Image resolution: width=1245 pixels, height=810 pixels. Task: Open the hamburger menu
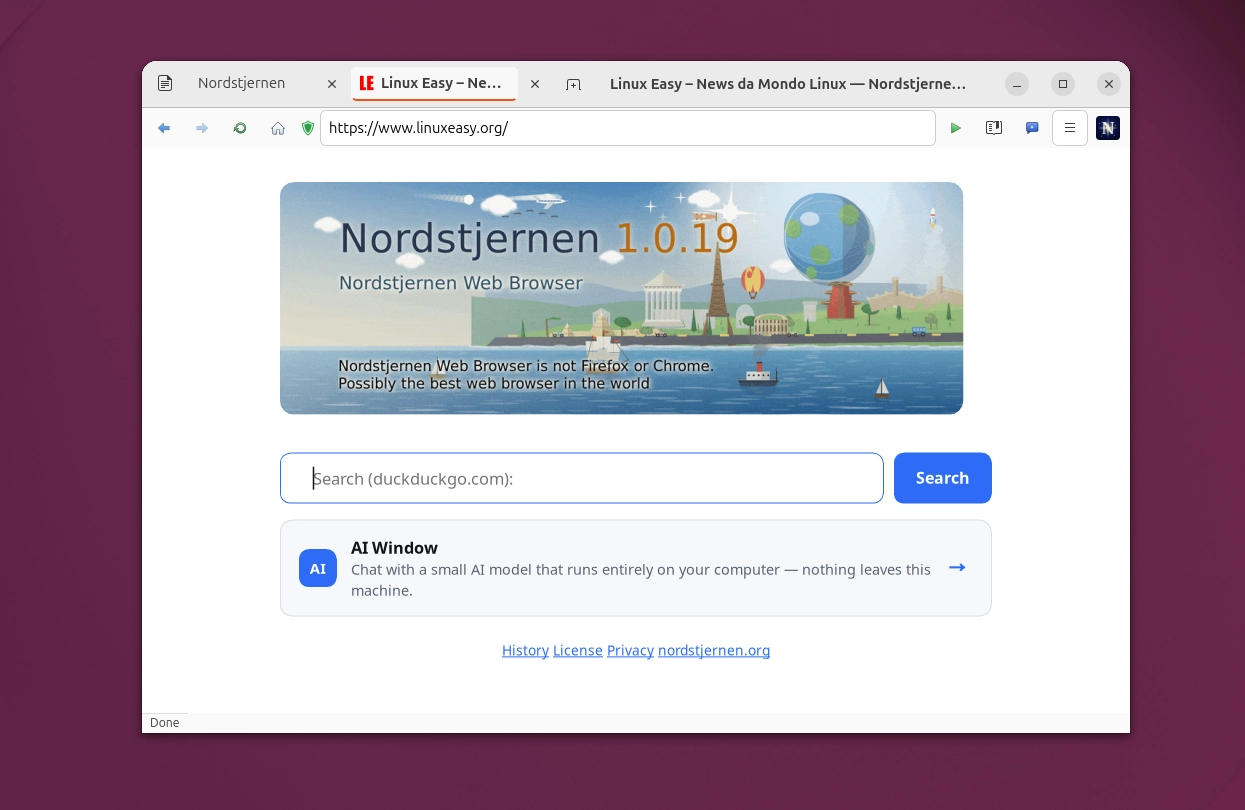pos(1070,128)
